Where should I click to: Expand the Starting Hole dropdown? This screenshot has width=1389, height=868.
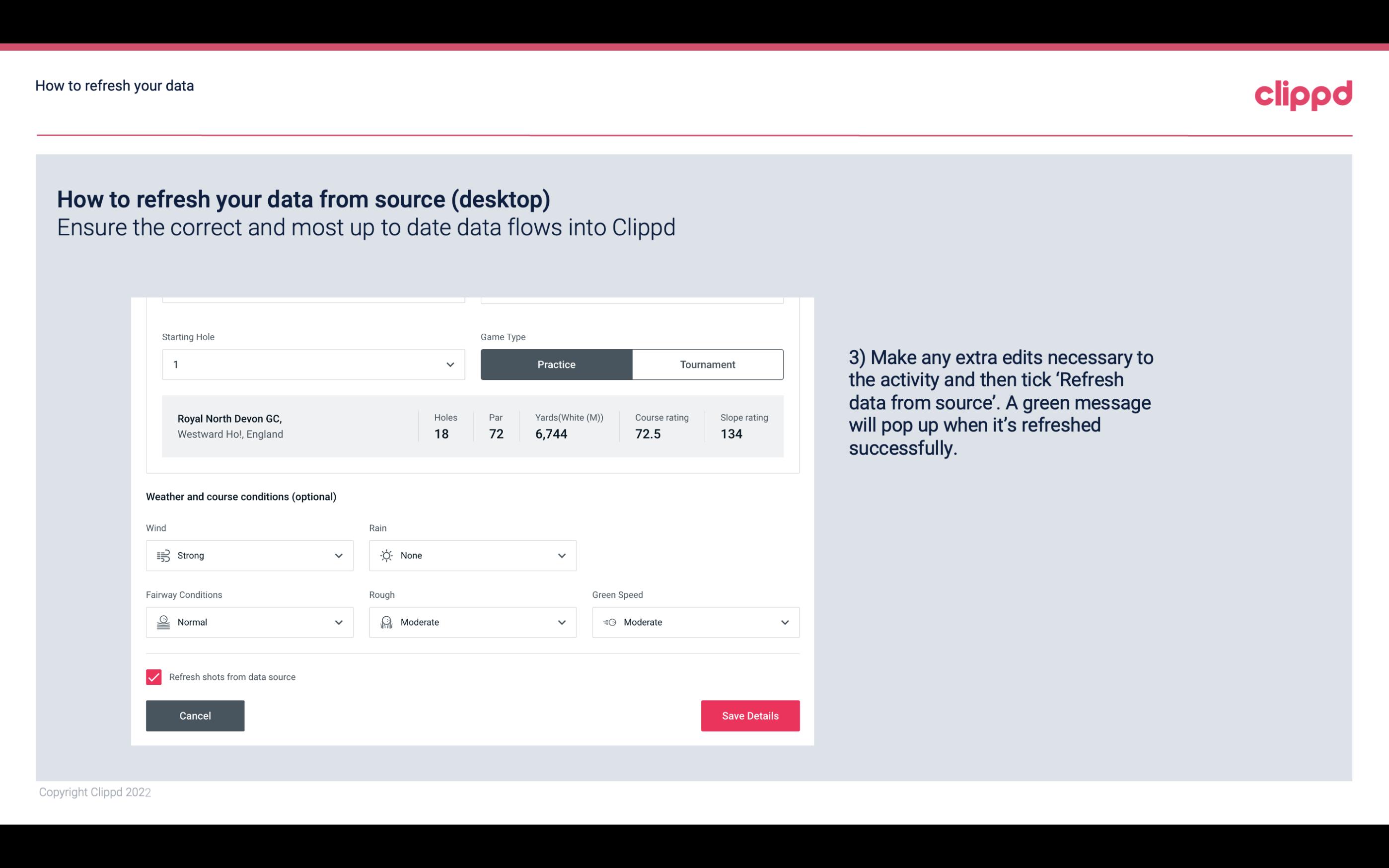point(449,364)
